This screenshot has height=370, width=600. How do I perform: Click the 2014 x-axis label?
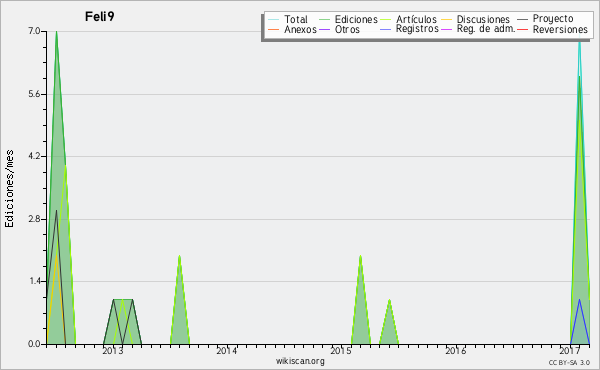coord(227,351)
